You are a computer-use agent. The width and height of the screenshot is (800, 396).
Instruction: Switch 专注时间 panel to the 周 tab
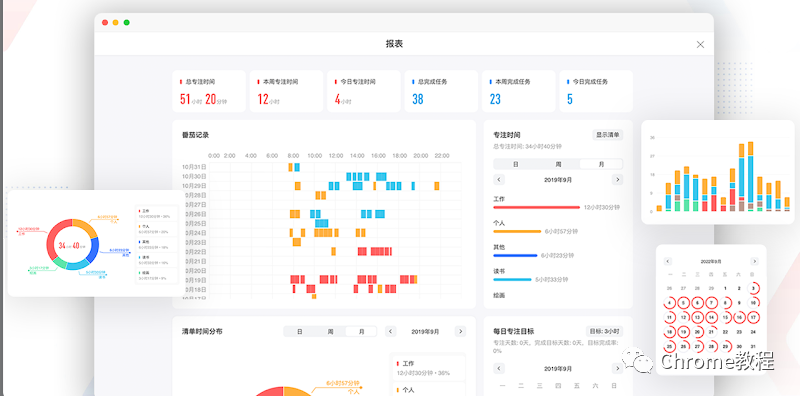coord(559,164)
